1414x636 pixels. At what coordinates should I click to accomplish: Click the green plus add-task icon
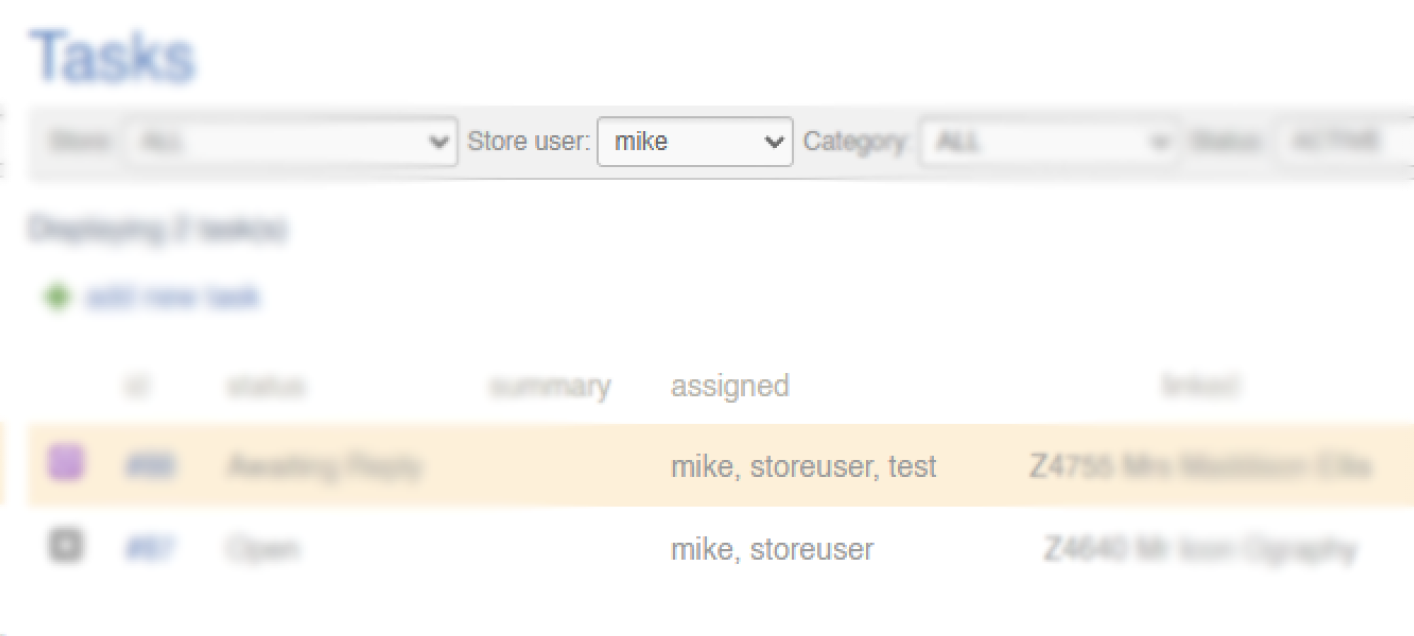(x=58, y=297)
